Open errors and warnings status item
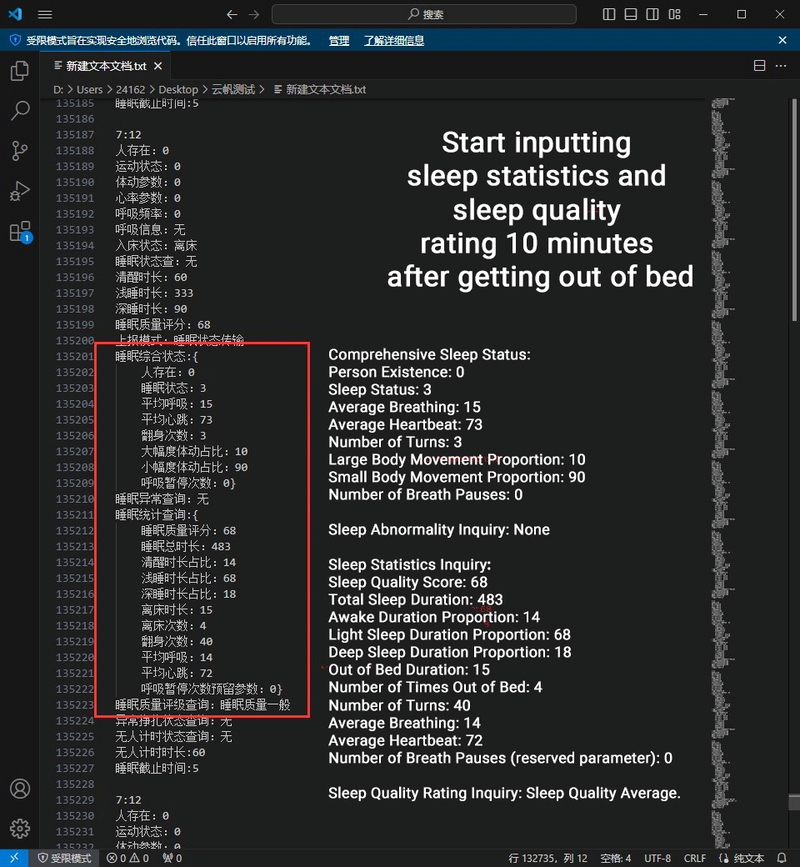Viewport: 800px width, 867px height. coord(128,858)
